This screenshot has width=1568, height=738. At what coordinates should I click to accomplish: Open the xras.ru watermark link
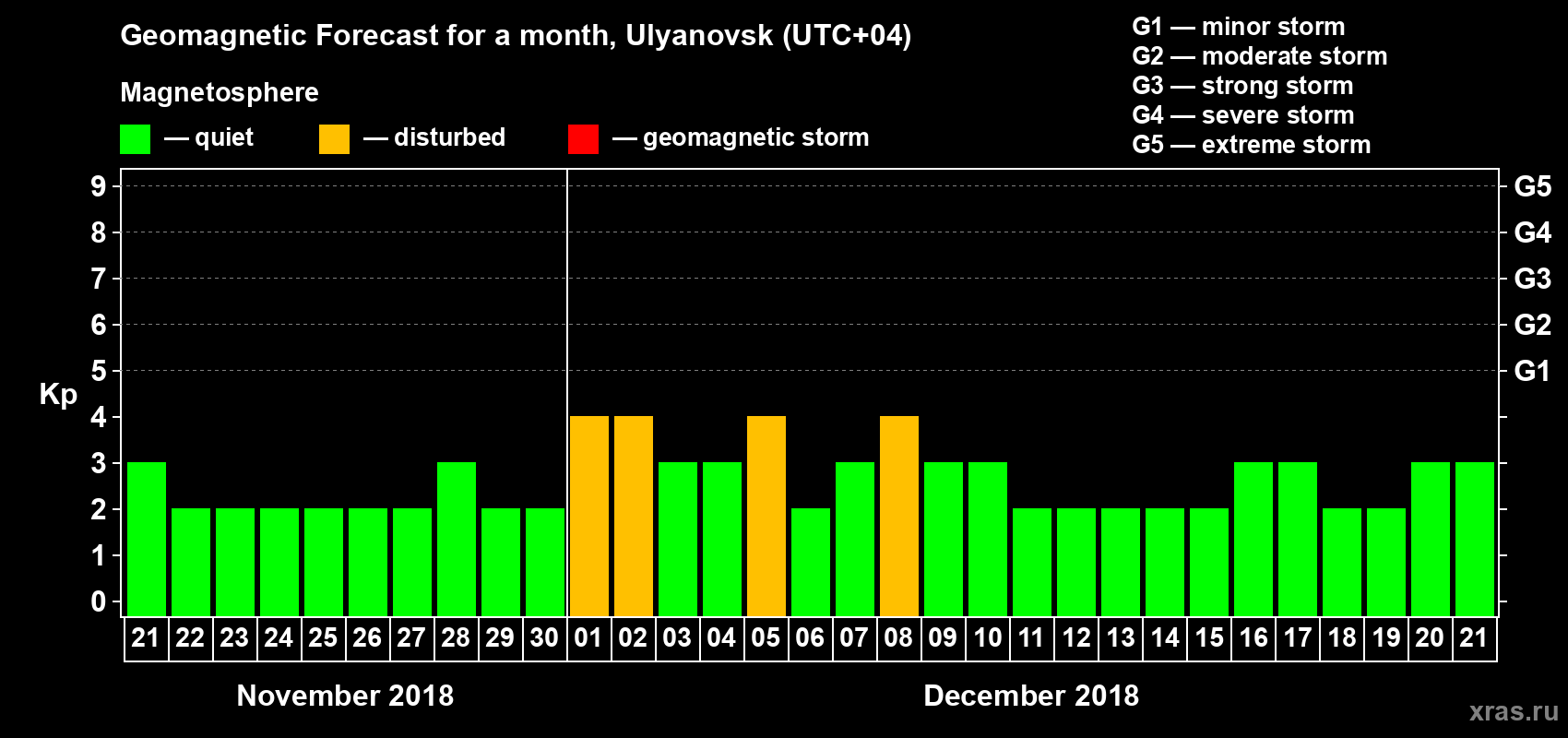point(1514,711)
